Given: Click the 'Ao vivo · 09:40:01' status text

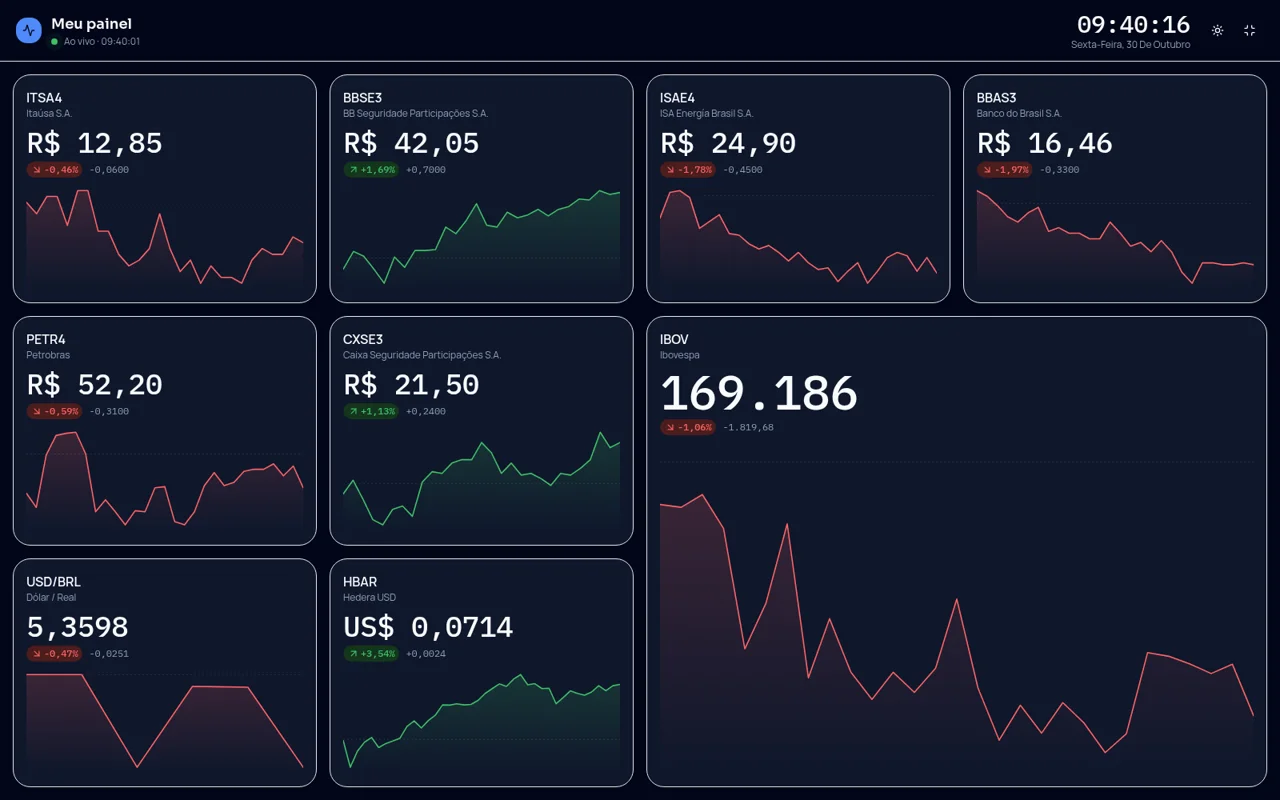Looking at the screenshot, I should tap(102, 42).
